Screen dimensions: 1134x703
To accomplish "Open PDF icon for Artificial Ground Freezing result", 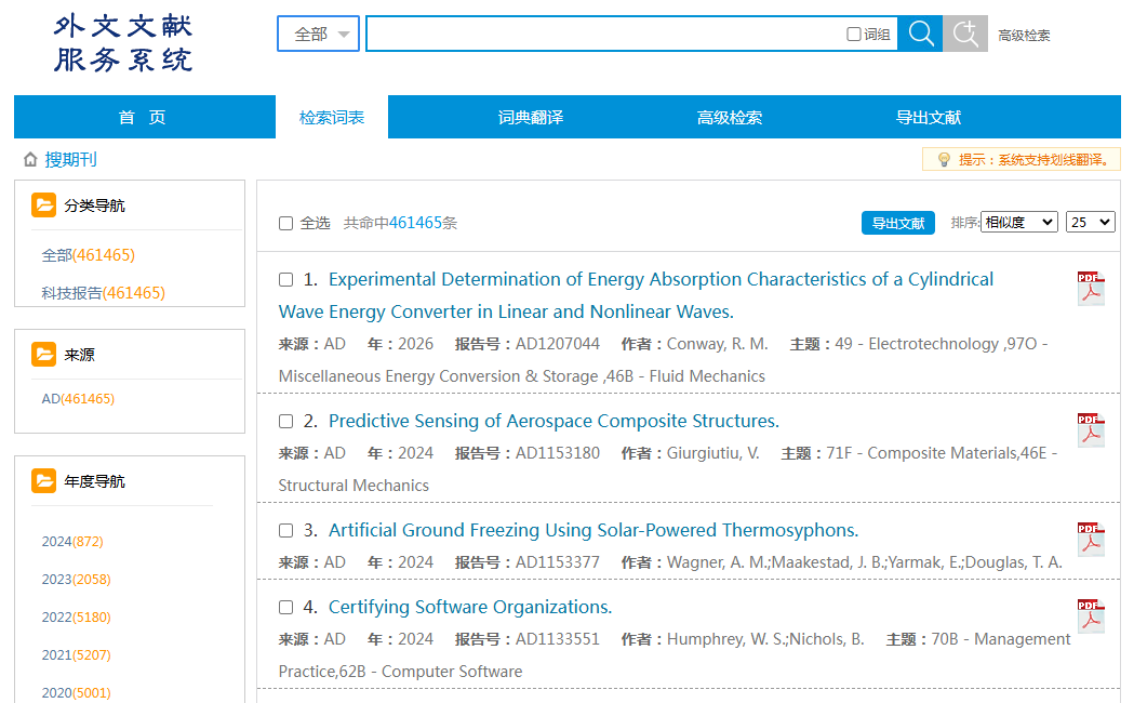I will pos(1091,539).
